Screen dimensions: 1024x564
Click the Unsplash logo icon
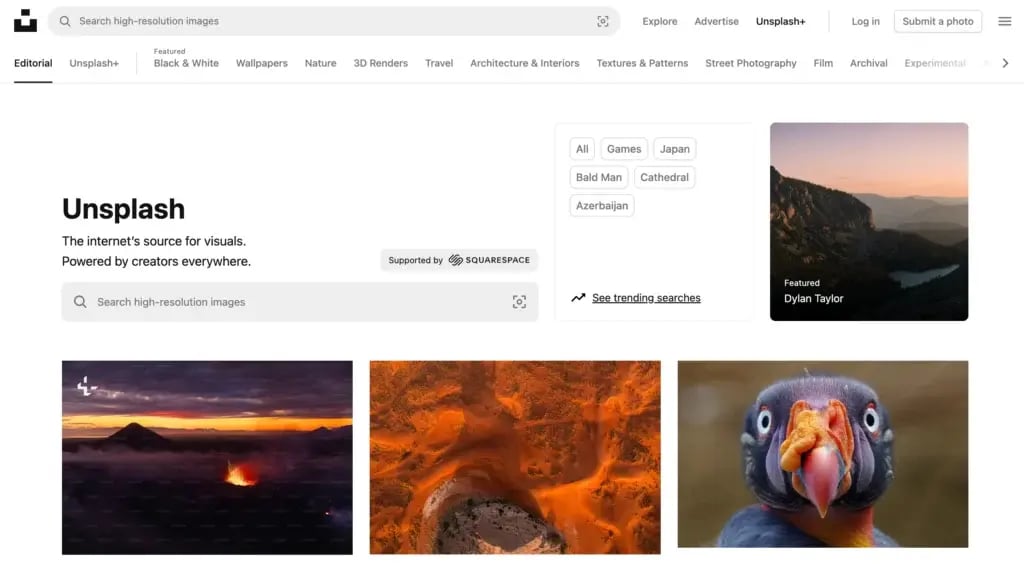click(25, 21)
